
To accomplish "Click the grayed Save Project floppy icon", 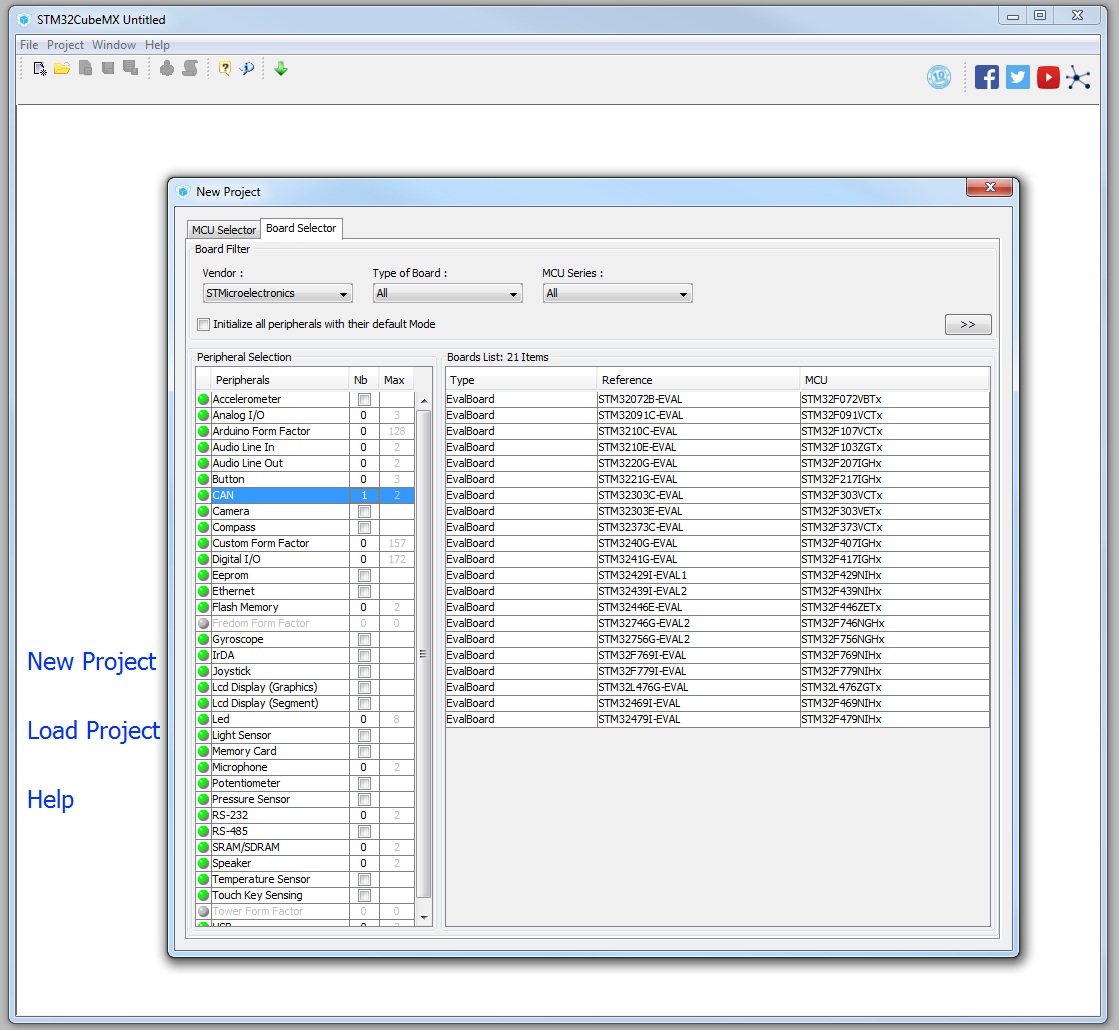I will pyautogui.click(x=108, y=69).
